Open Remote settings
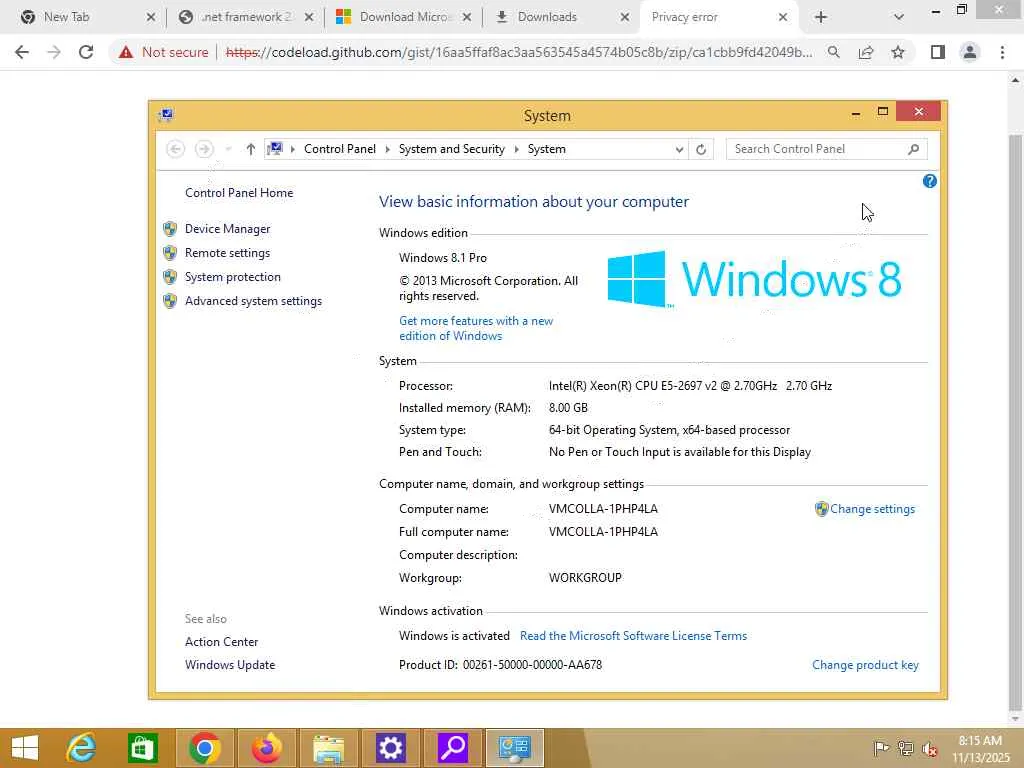The width and height of the screenshot is (1024, 768). (227, 253)
